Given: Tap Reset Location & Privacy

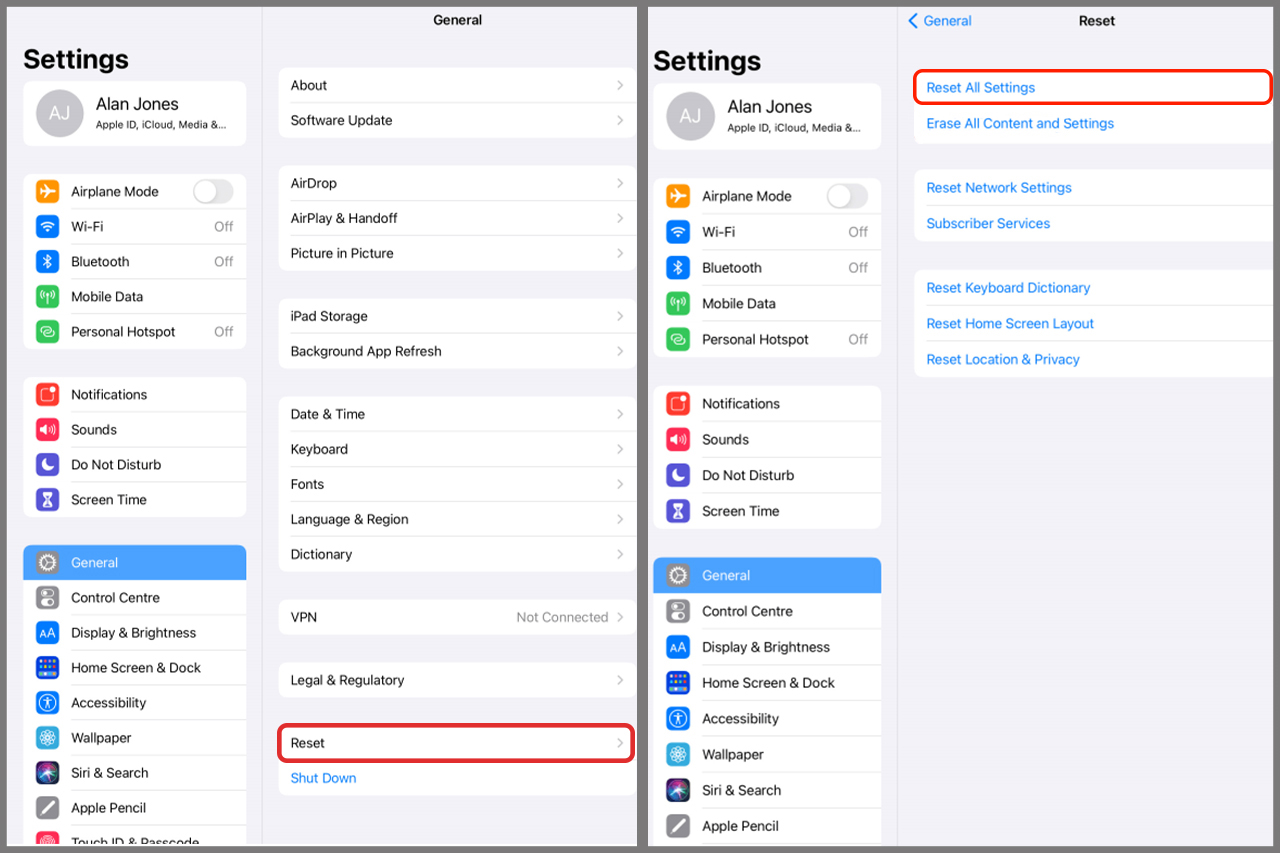Looking at the screenshot, I should pyautogui.click(x=1093, y=359).
